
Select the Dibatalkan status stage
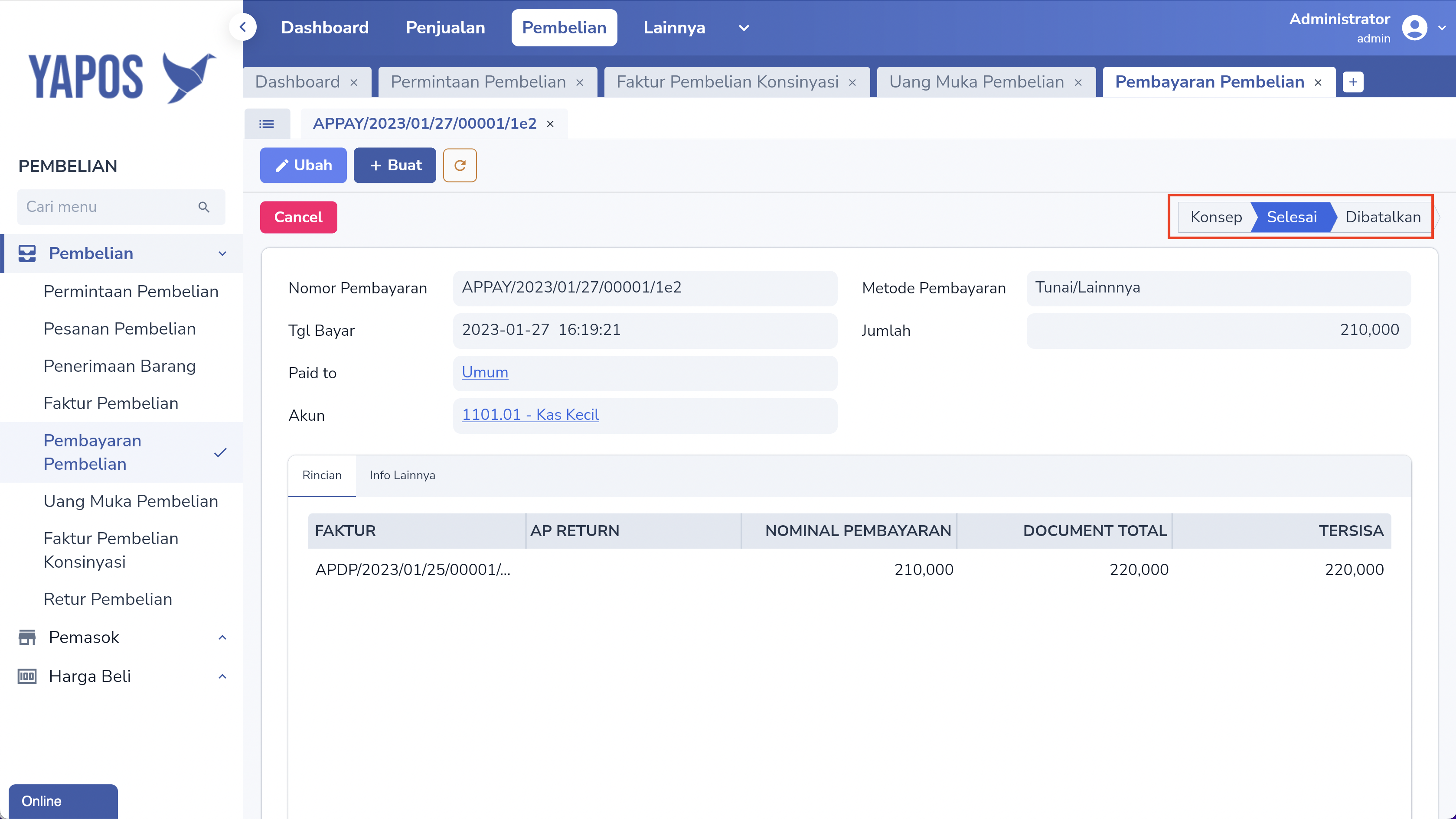(1383, 217)
